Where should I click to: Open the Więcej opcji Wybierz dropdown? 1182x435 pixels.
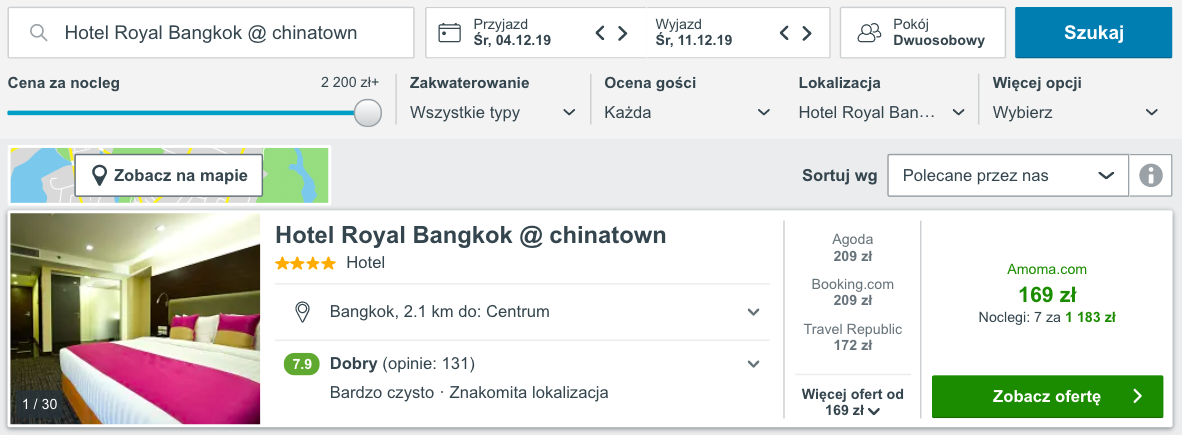pos(1076,113)
